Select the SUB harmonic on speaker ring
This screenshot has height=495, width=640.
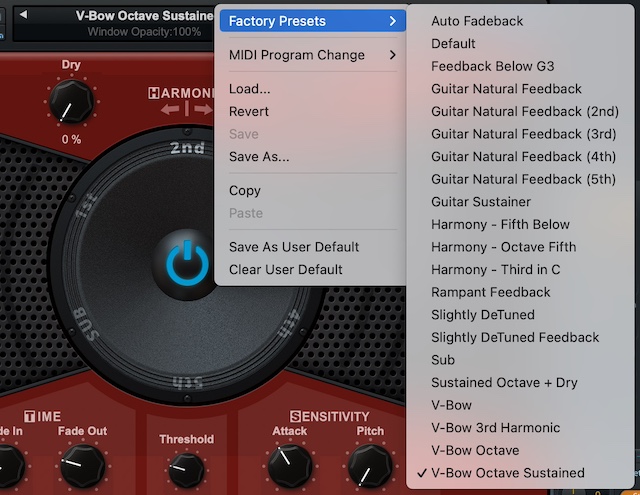(x=84, y=324)
